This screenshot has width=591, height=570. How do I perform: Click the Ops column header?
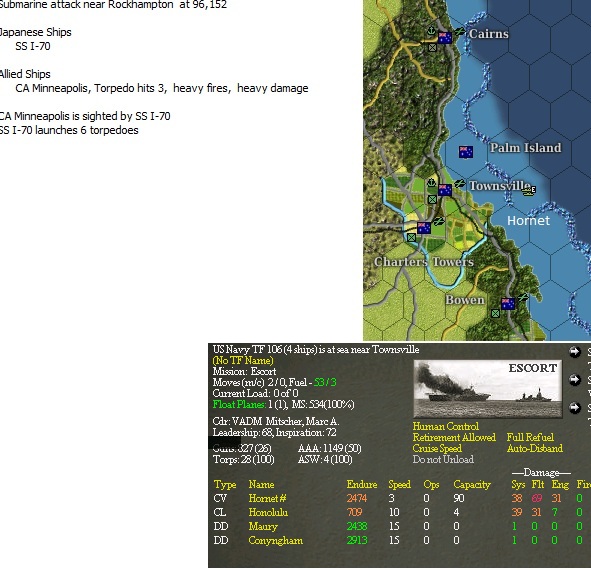pos(432,484)
